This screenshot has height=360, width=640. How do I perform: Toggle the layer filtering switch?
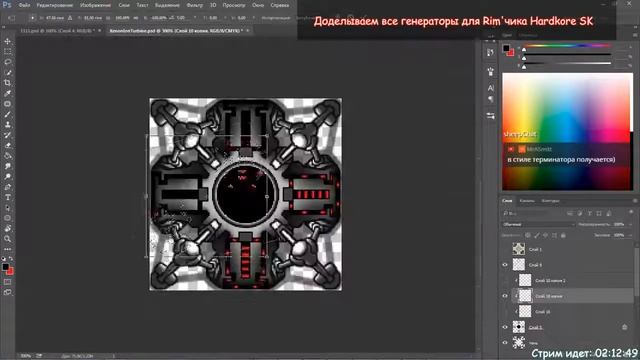click(x=632, y=213)
